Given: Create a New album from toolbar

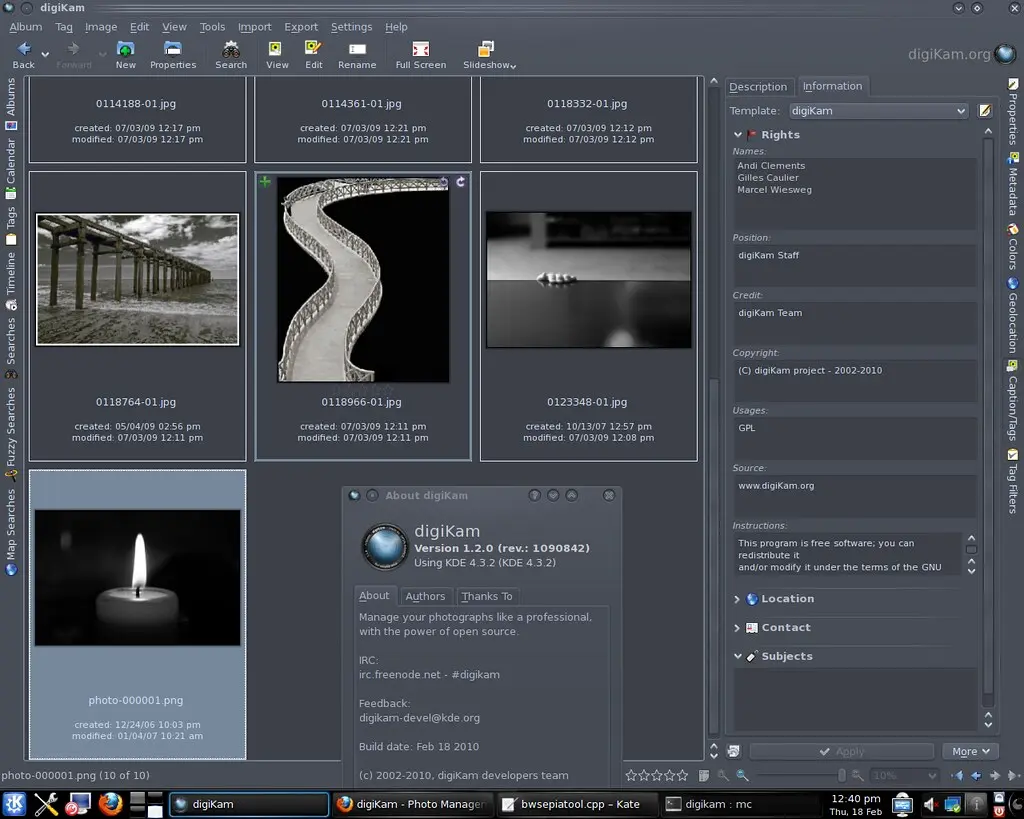Looking at the screenshot, I should click(x=125, y=54).
